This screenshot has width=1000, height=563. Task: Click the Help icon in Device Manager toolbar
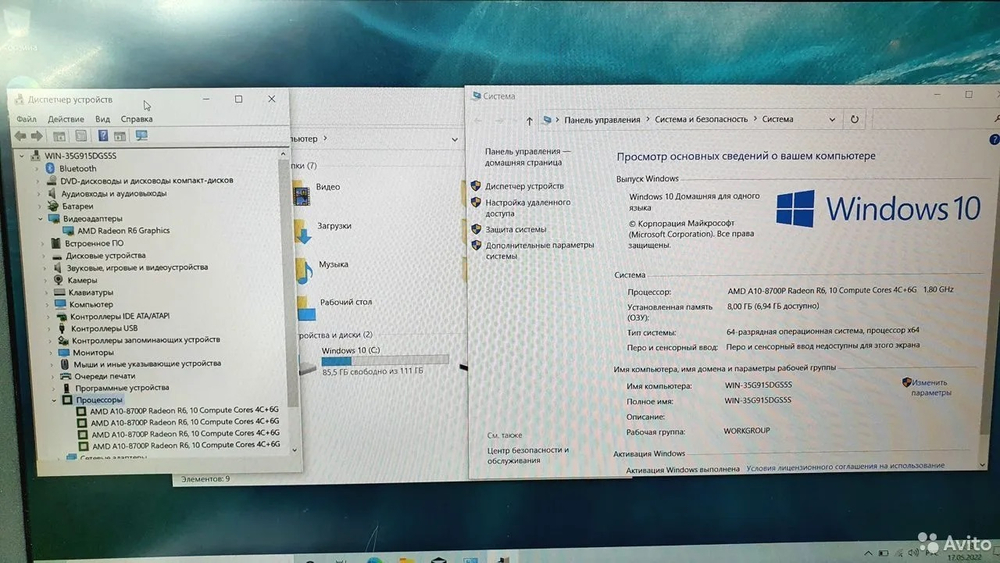103,136
